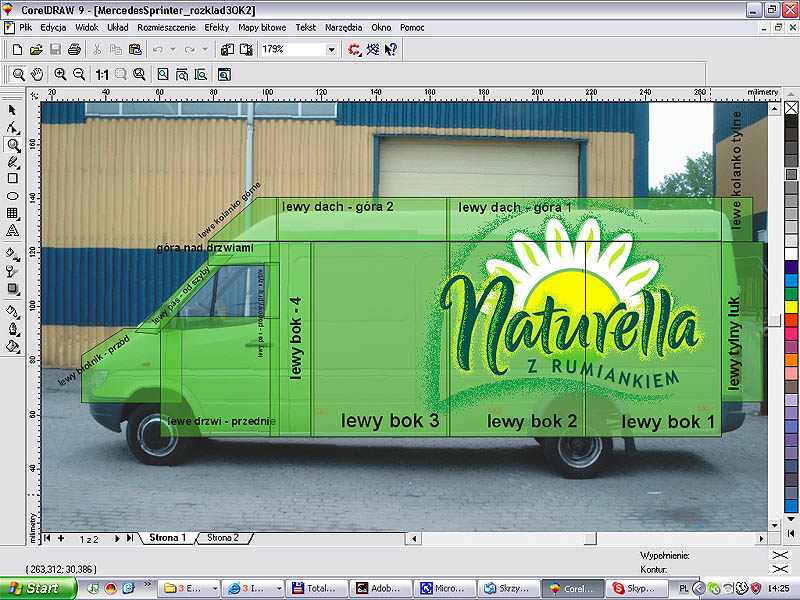Zoom to all objects
This screenshot has width=800, height=600.
(x=139, y=74)
